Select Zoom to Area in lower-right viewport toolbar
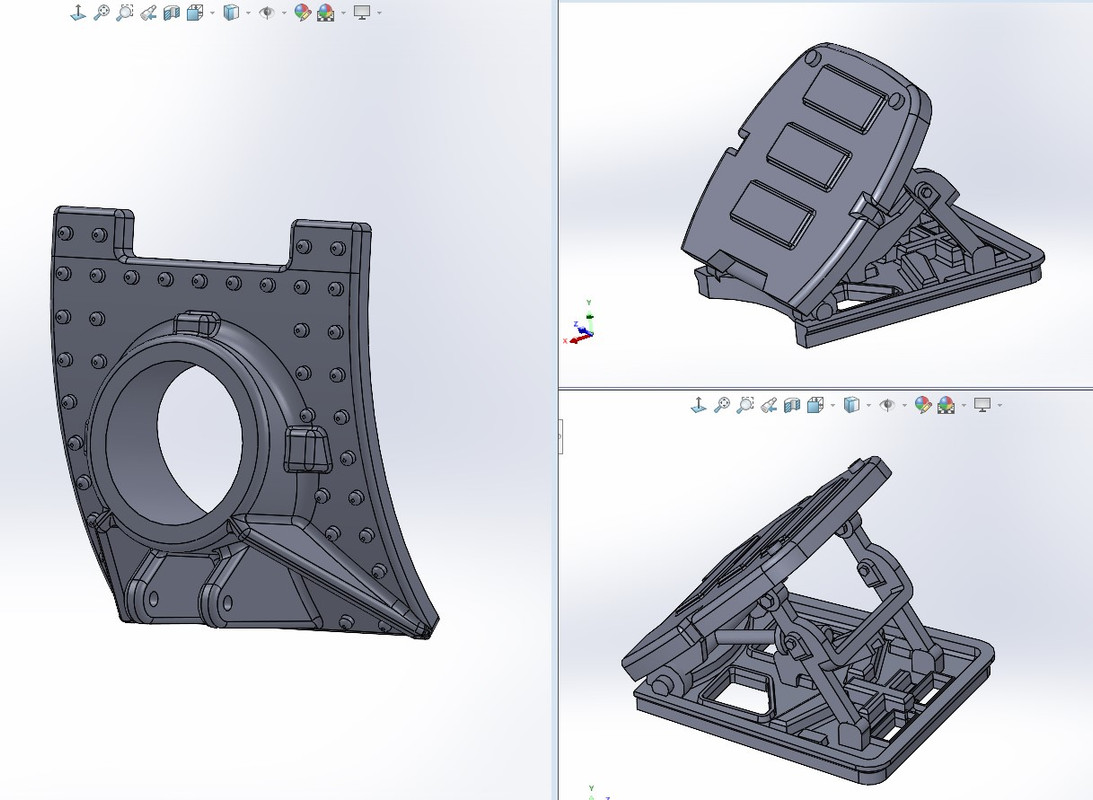This screenshot has height=800, width=1093. 745,405
